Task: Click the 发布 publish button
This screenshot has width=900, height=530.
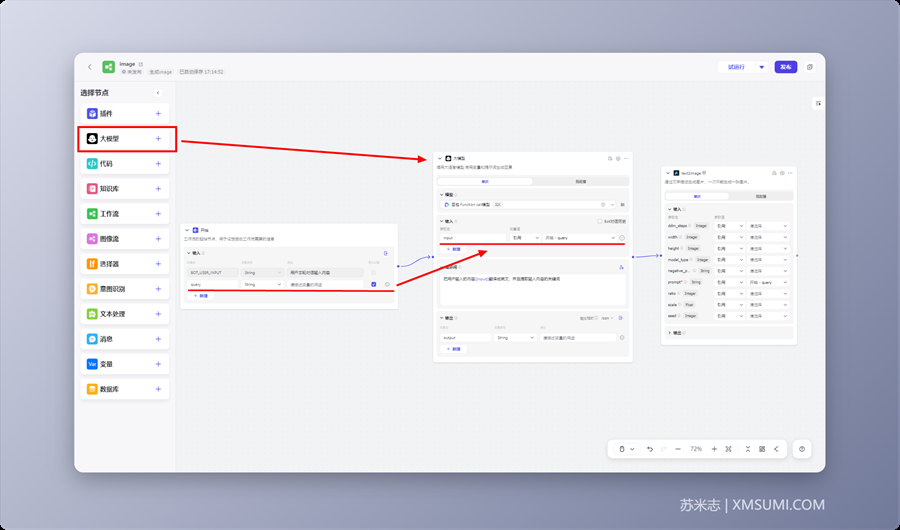Action: coord(785,67)
